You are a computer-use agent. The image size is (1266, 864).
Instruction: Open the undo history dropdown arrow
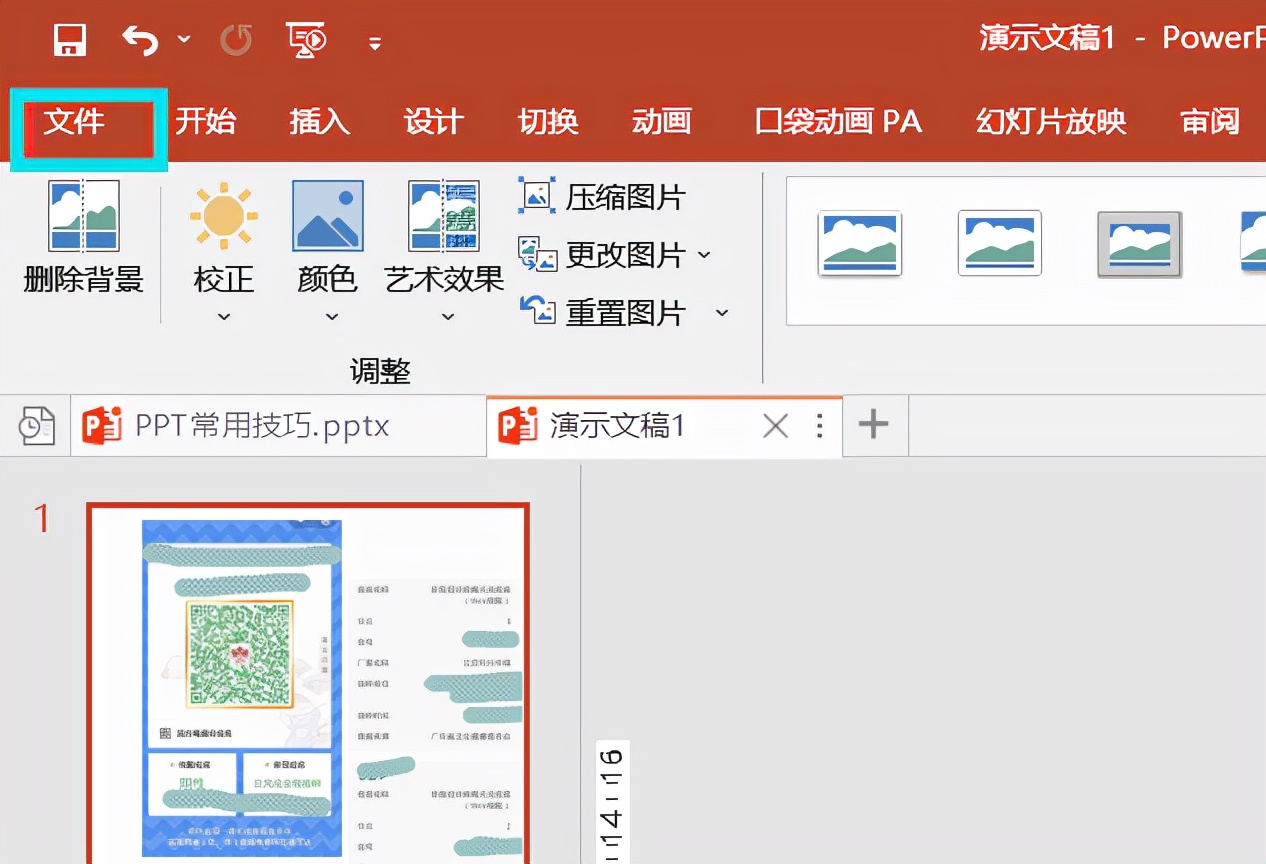(x=183, y=39)
